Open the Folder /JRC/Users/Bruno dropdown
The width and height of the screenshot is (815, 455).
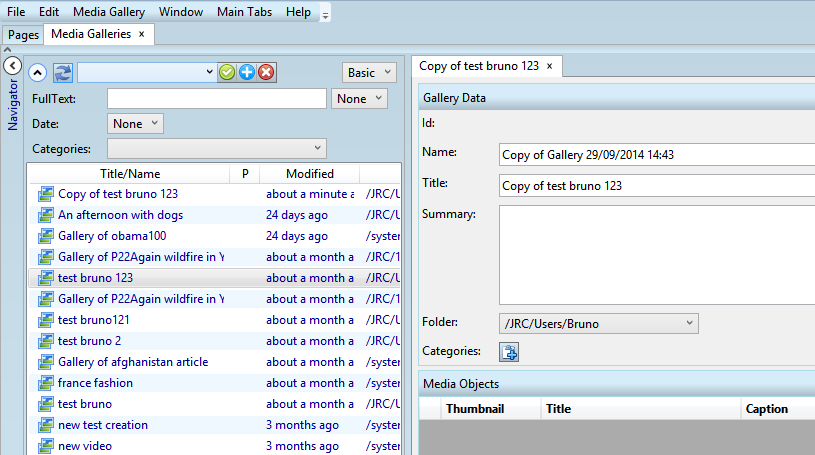click(x=598, y=323)
